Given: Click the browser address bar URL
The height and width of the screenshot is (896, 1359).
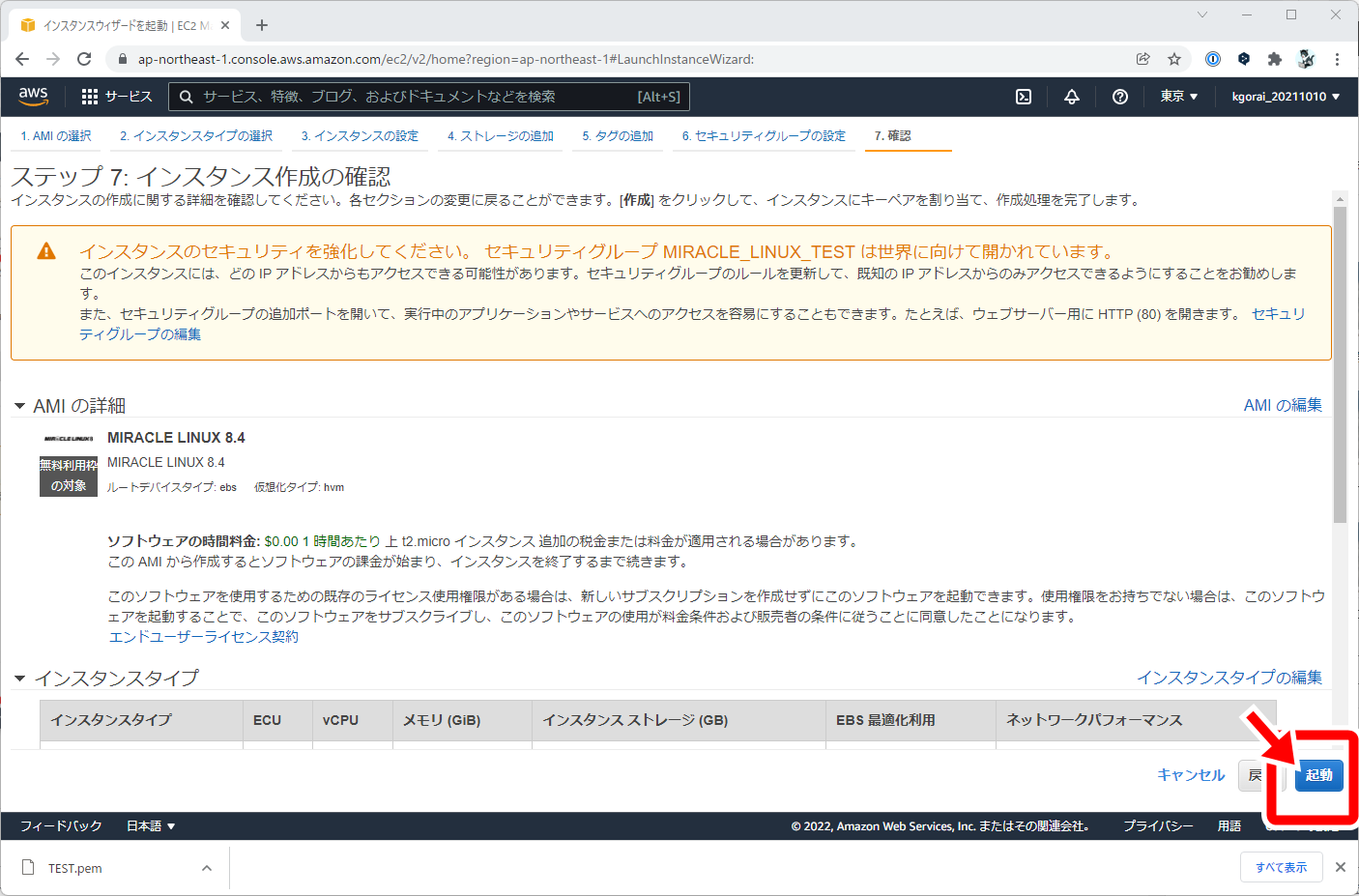Looking at the screenshot, I should click(446, 59).
